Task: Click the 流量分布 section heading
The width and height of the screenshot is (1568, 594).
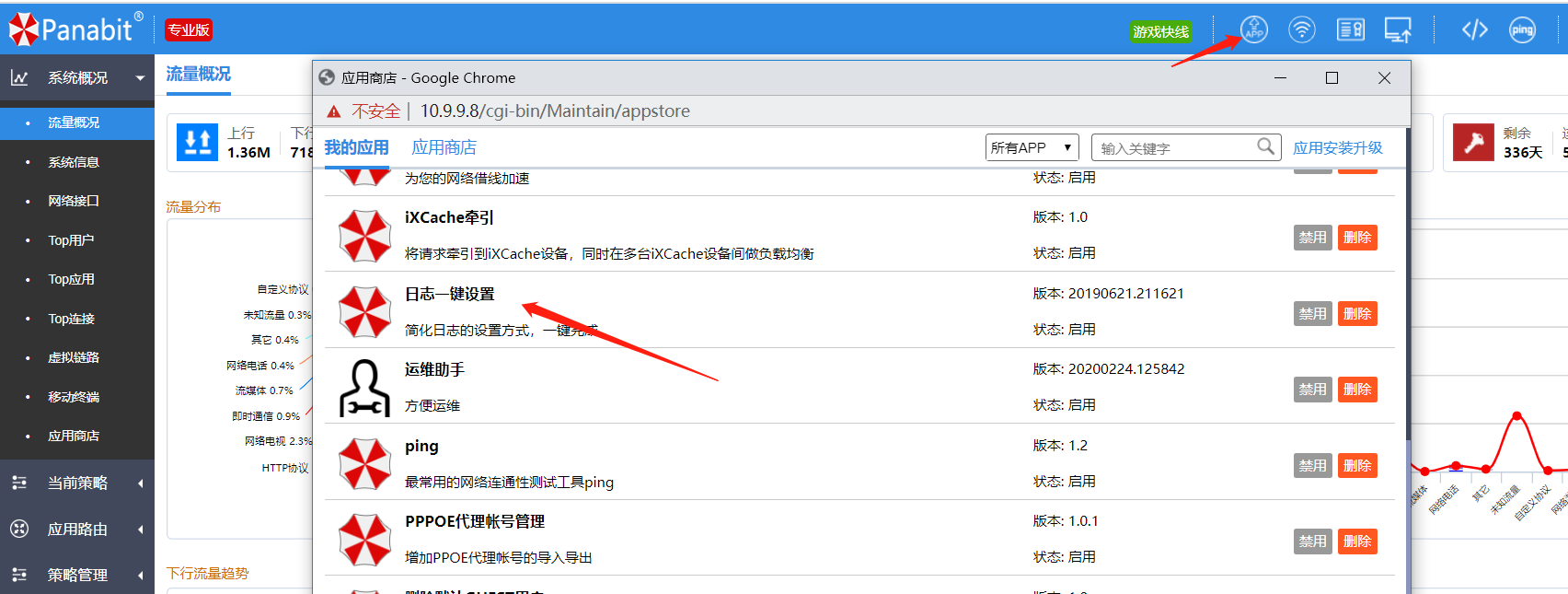Action: [193, 206]
